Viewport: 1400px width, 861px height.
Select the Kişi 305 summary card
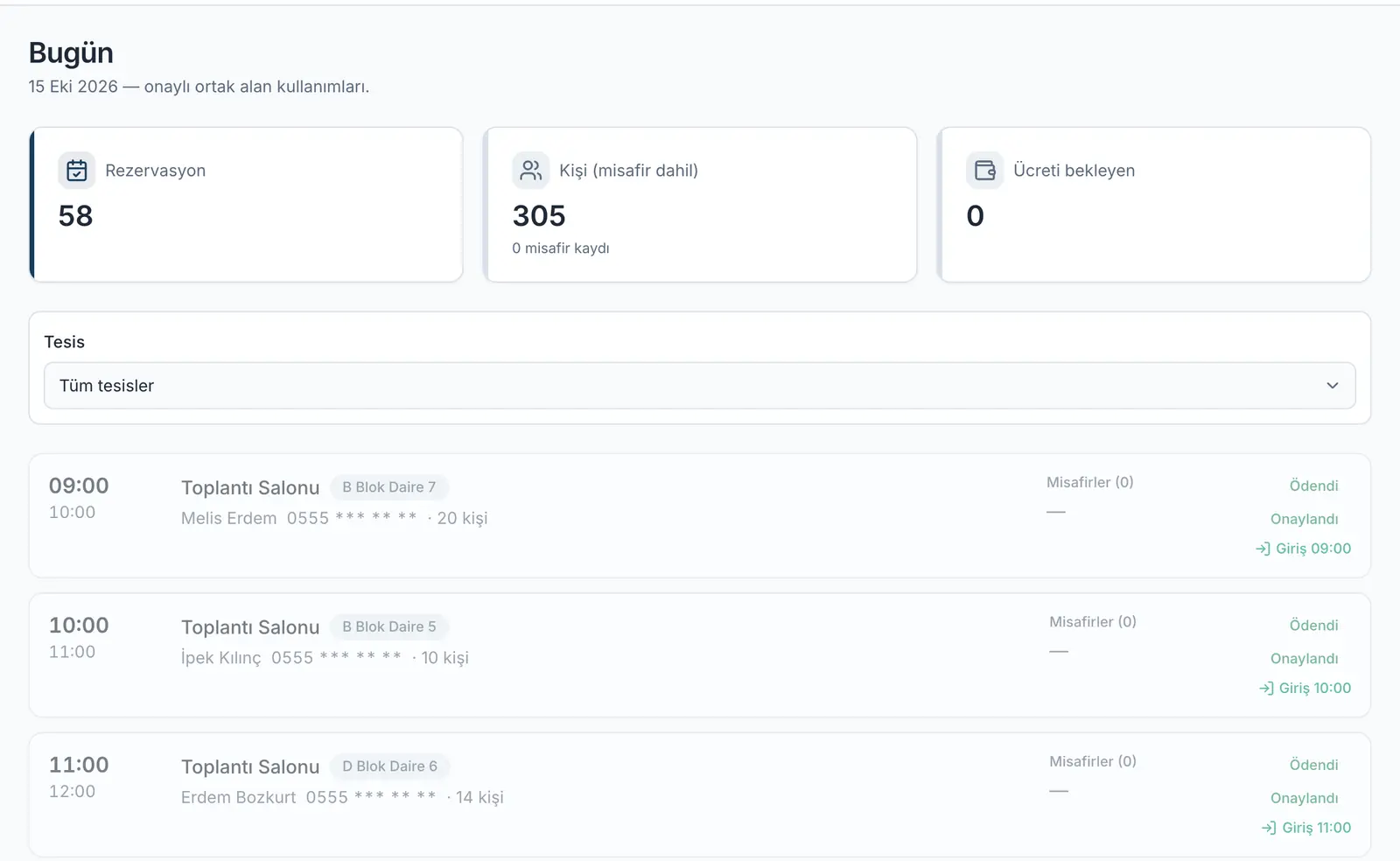click(700, 205)
